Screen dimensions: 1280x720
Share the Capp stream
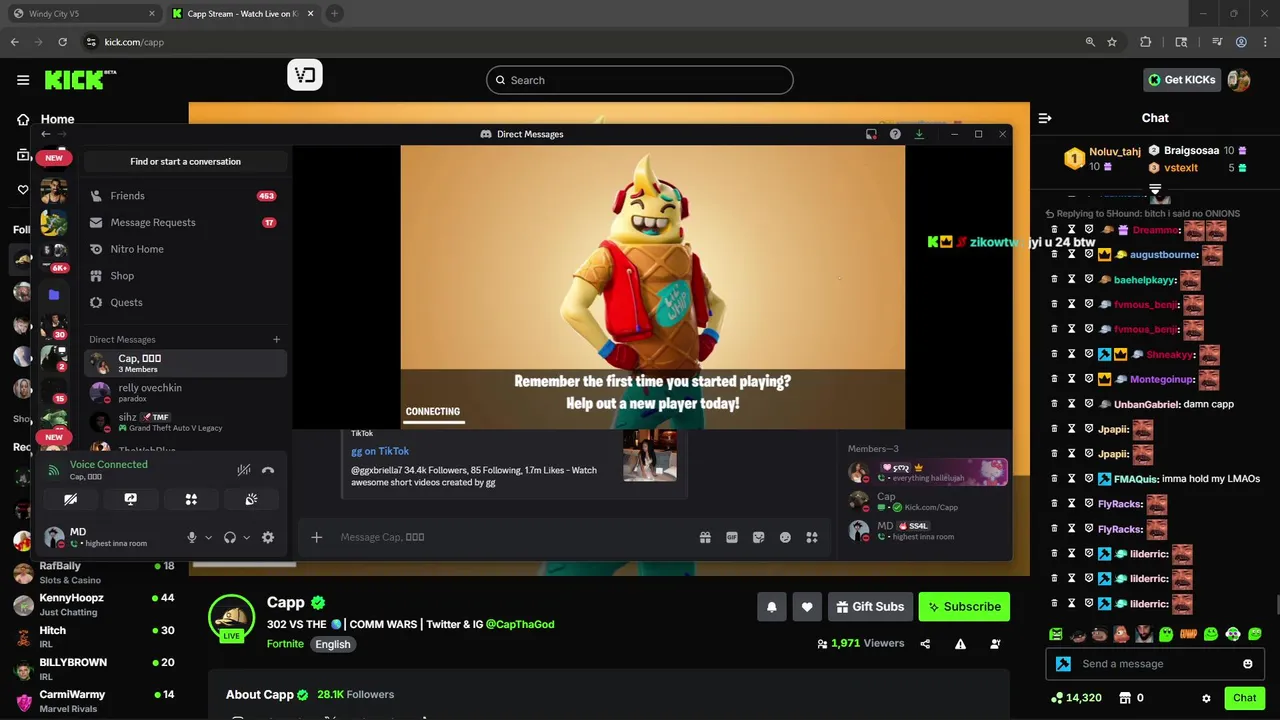925,644
